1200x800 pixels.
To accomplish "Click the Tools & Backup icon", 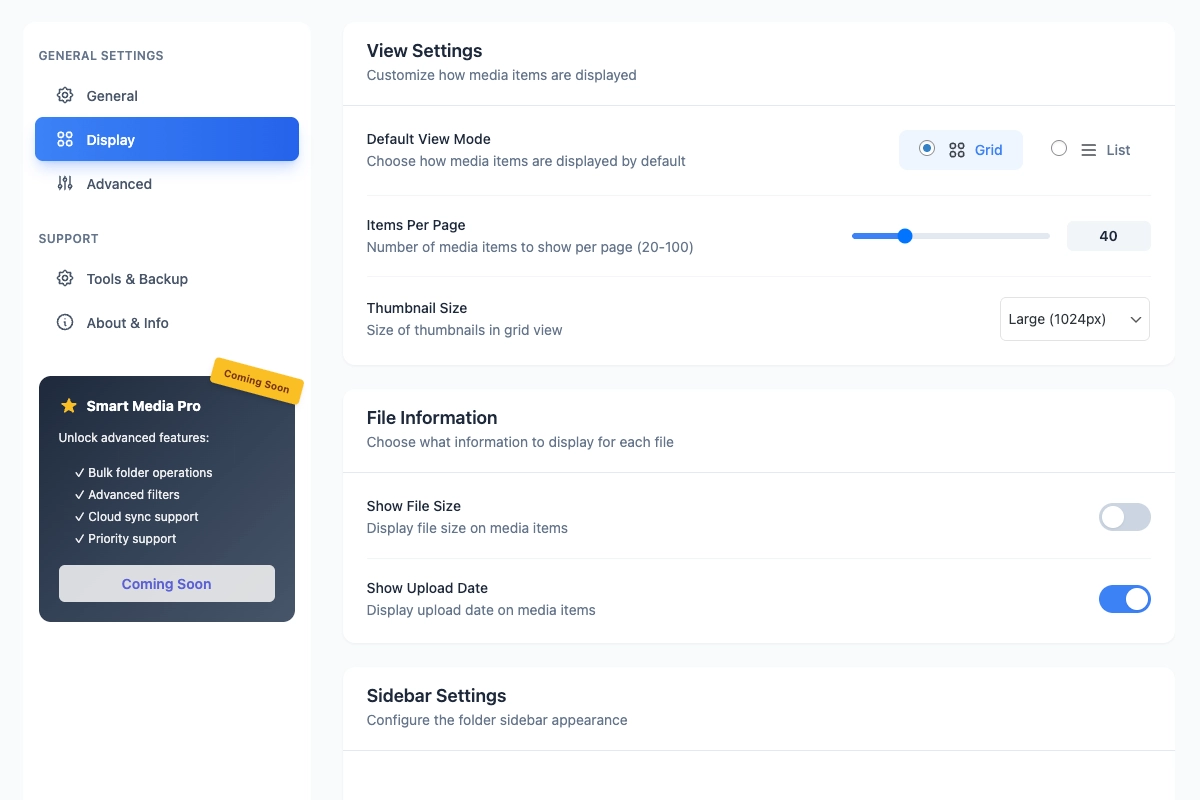I will pos(65,279).
